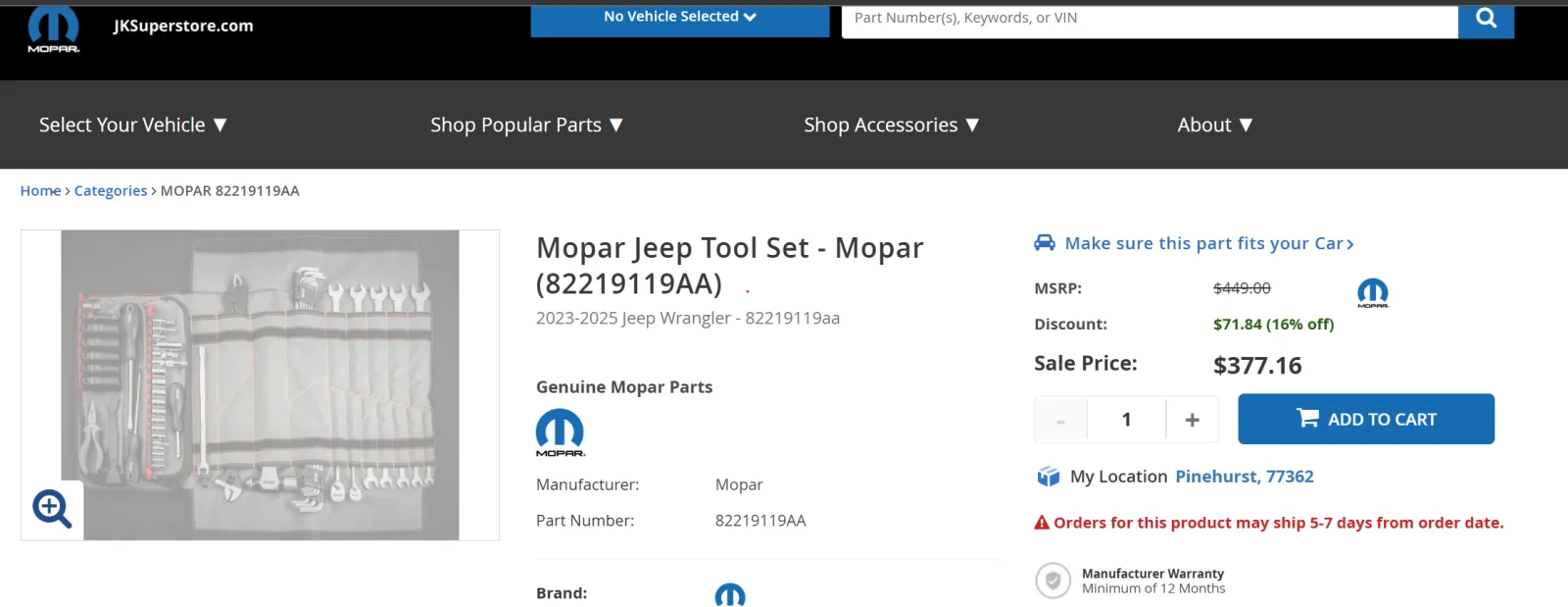Click Make sure this part fits your Car
This screenshot has width=1568, height=607.
pyautogui.click(x=1209, y=243)
